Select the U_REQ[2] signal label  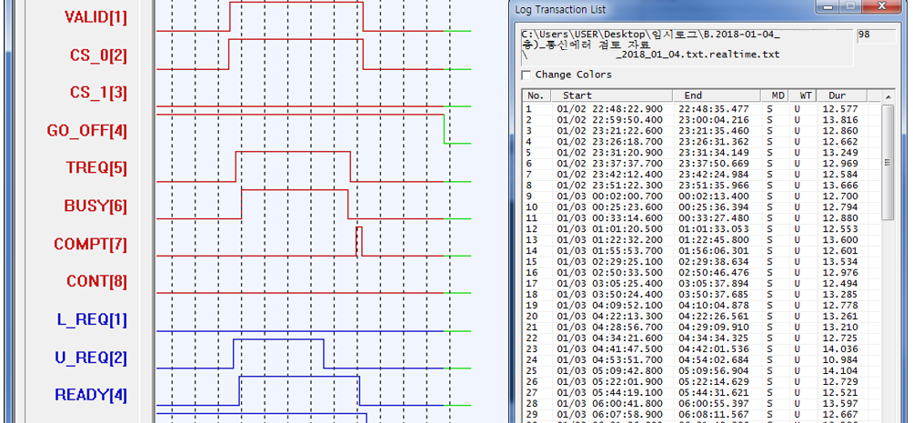point(92,357)
